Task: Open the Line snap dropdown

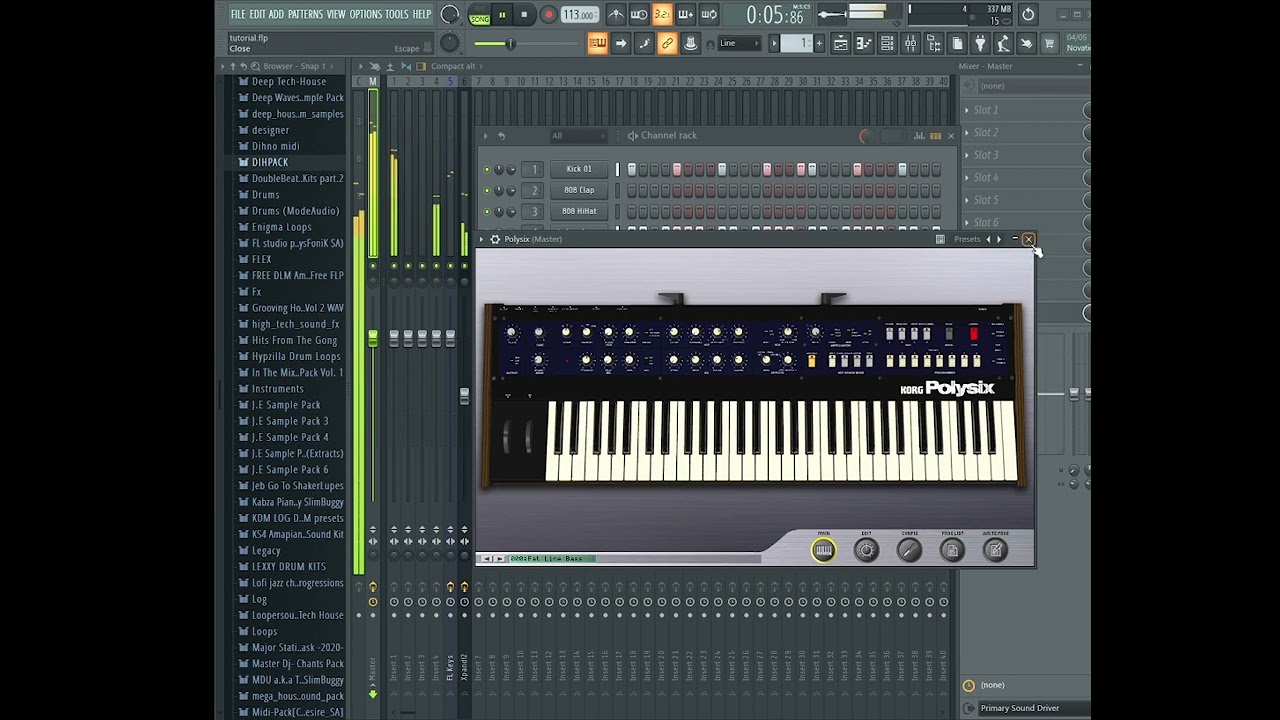Action: point(742,43)
